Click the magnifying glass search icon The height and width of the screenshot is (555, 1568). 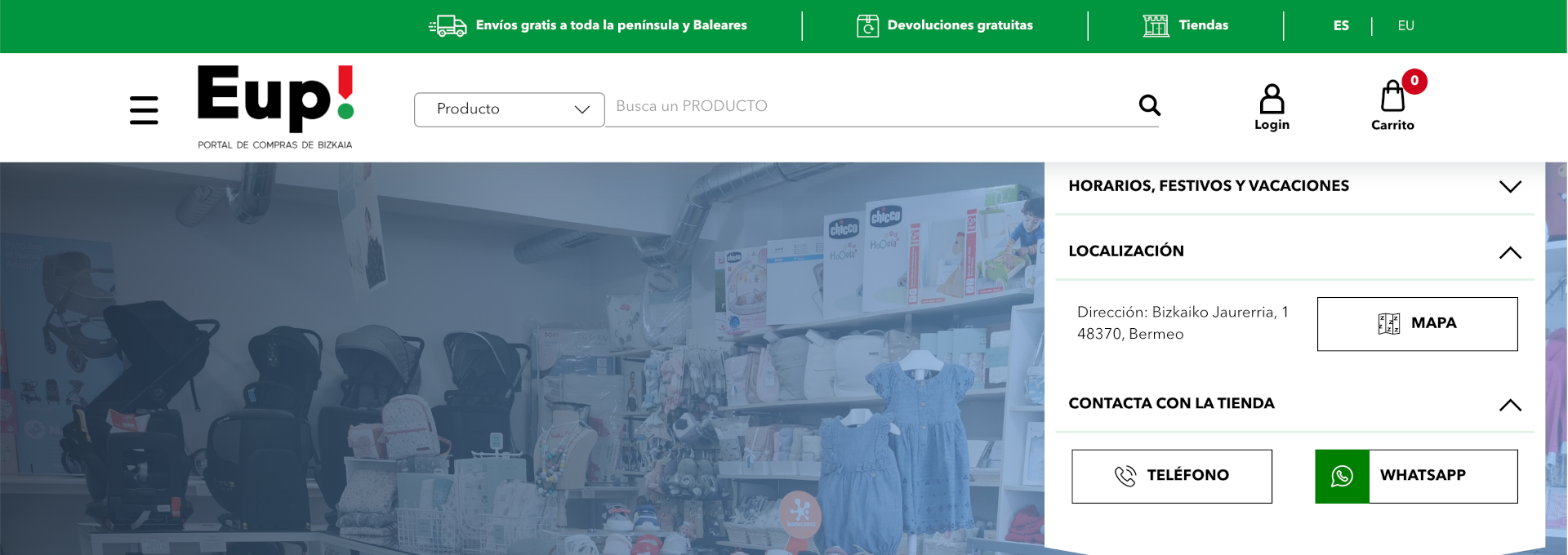(x=1149, y=105)
